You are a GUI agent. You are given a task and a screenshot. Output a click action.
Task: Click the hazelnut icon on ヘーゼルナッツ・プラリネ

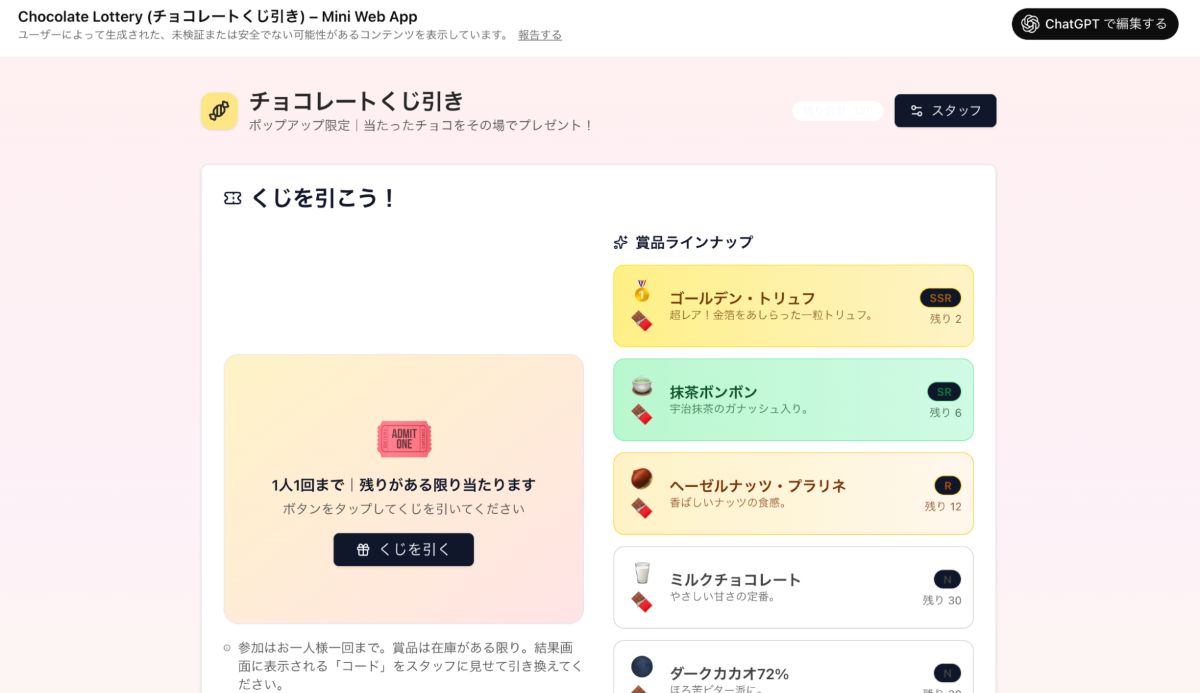click(641, 479)
